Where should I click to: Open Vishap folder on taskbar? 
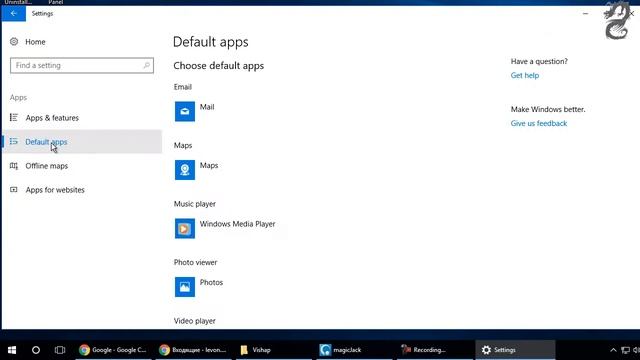[x=273, y=350]
